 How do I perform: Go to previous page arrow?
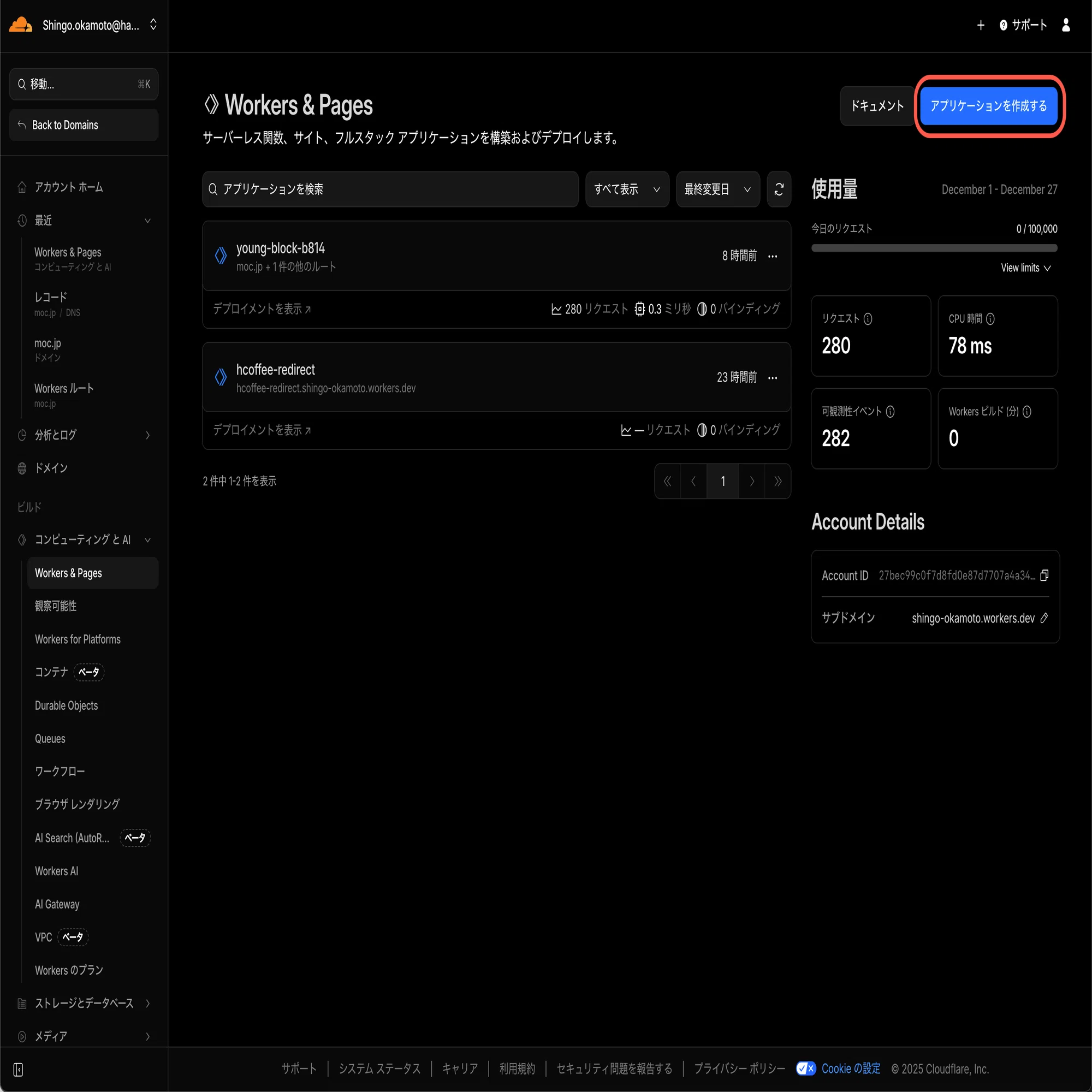pos(693,481)
